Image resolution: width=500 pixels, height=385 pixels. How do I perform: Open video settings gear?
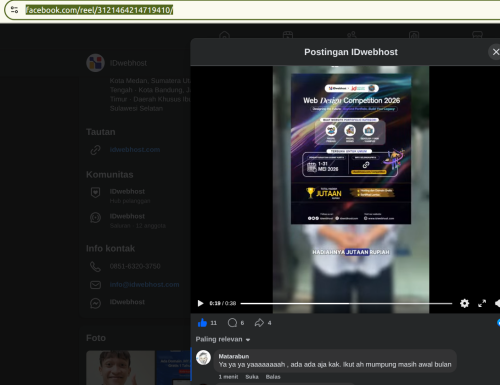464,303
